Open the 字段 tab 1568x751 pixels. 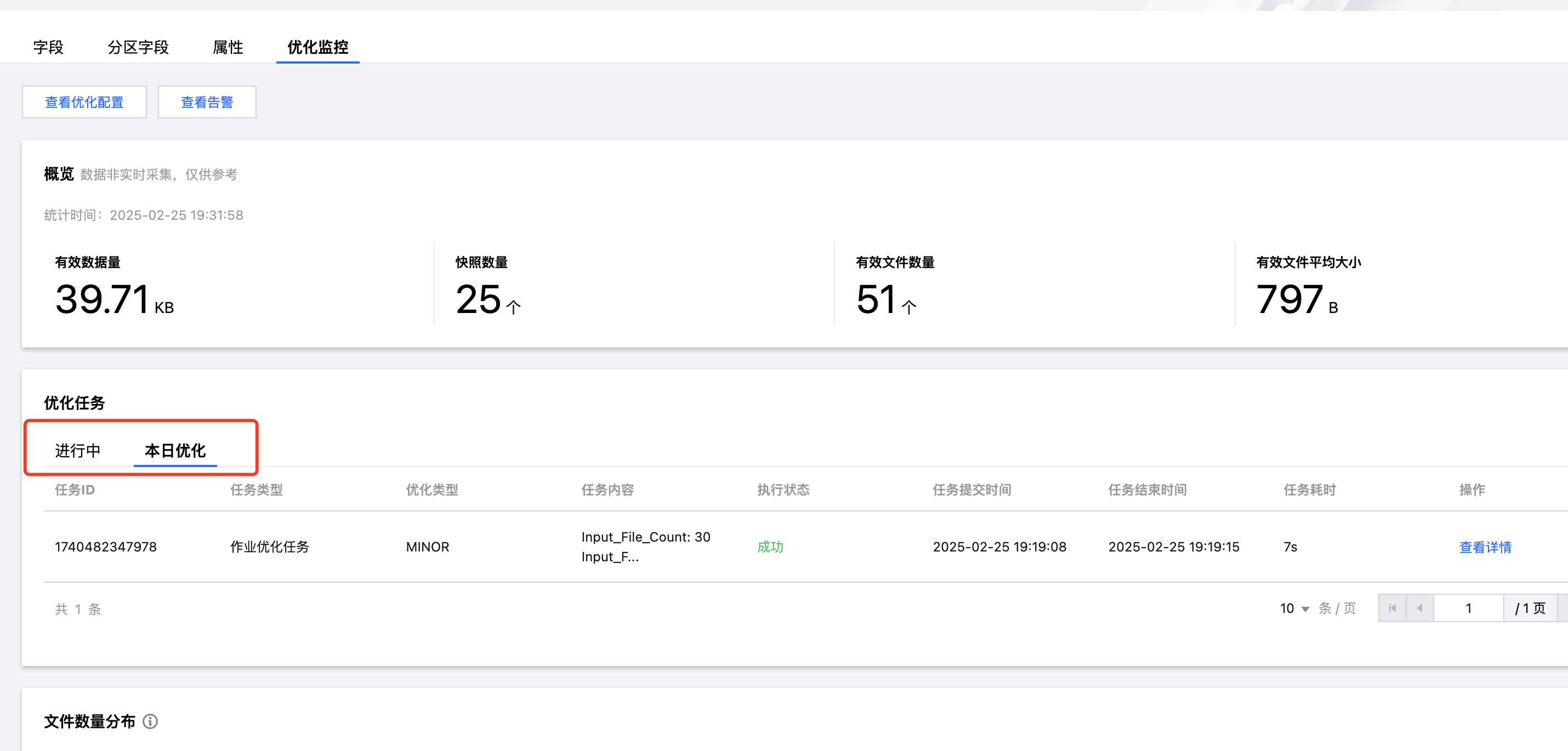pos(48,47)
